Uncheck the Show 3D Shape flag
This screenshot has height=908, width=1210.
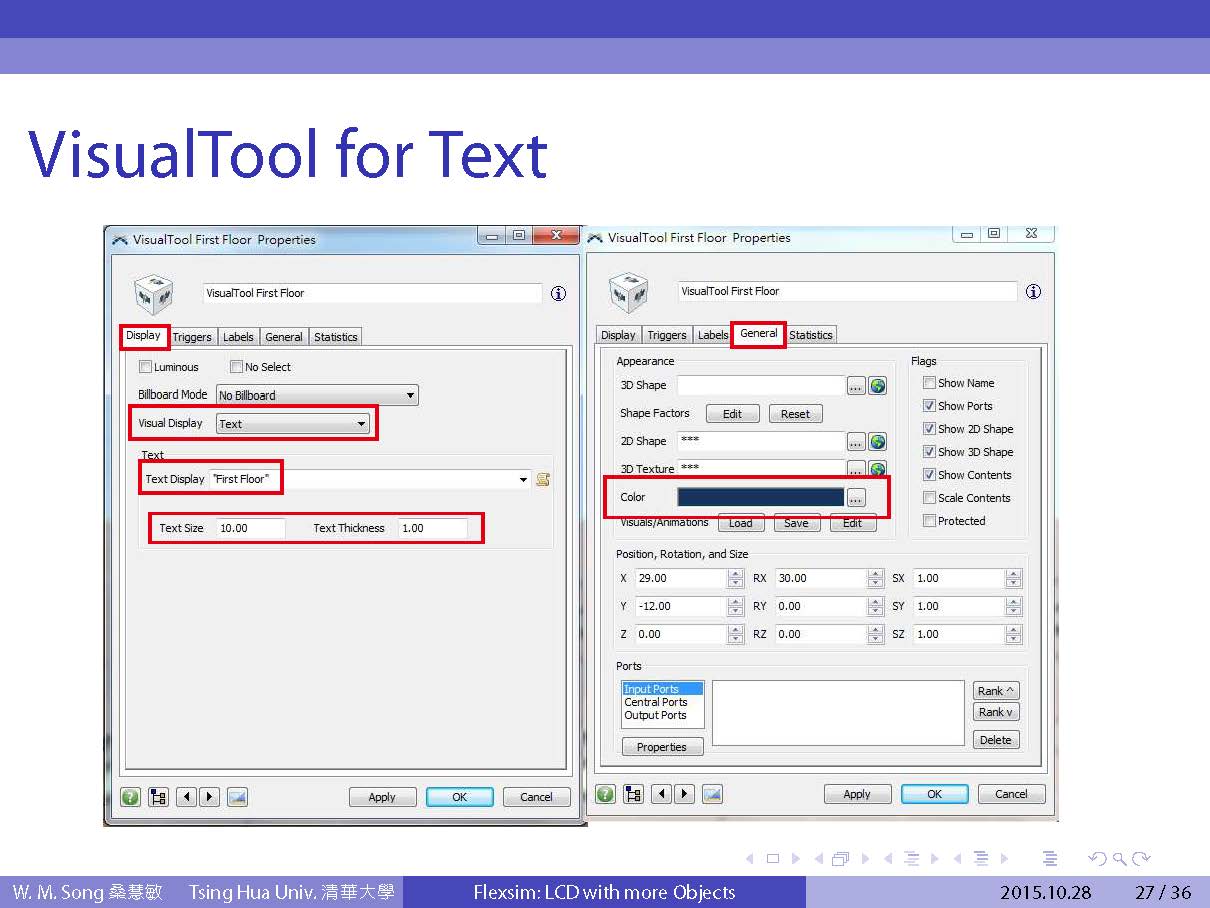click(x=929, y=452)
